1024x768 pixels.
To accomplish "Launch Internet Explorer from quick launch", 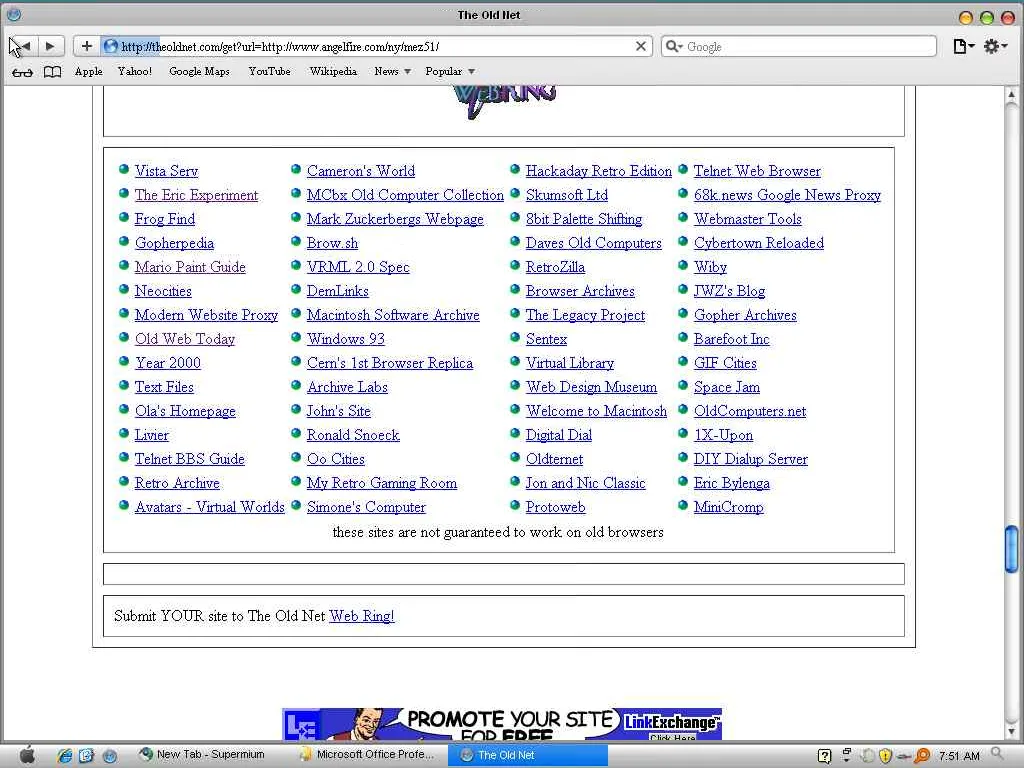I will point(64,756).
